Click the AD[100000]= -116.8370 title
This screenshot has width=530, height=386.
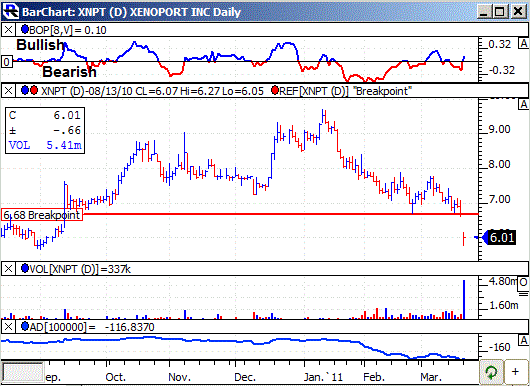click(92, 327)
